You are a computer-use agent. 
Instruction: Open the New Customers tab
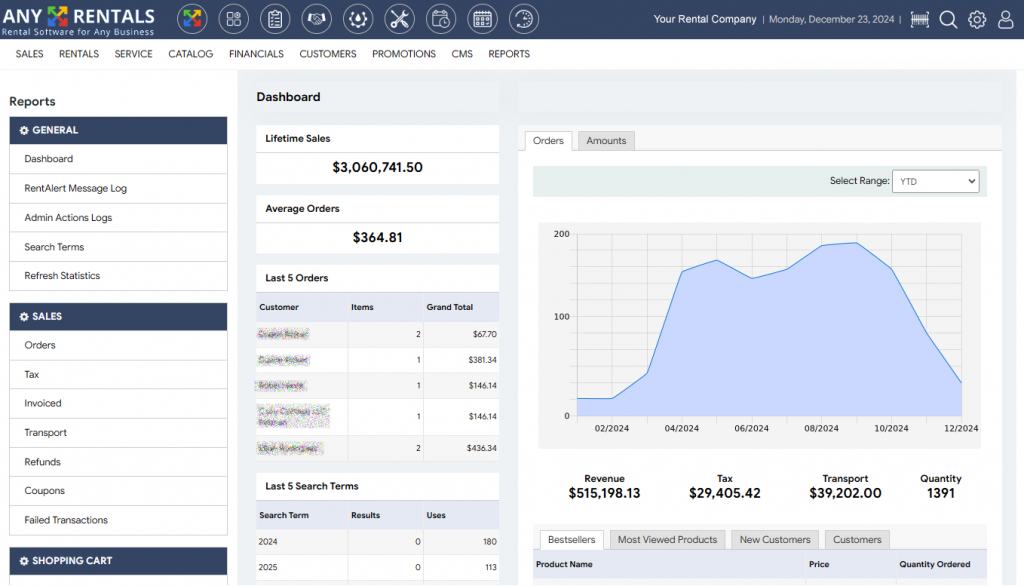(775, 540)
